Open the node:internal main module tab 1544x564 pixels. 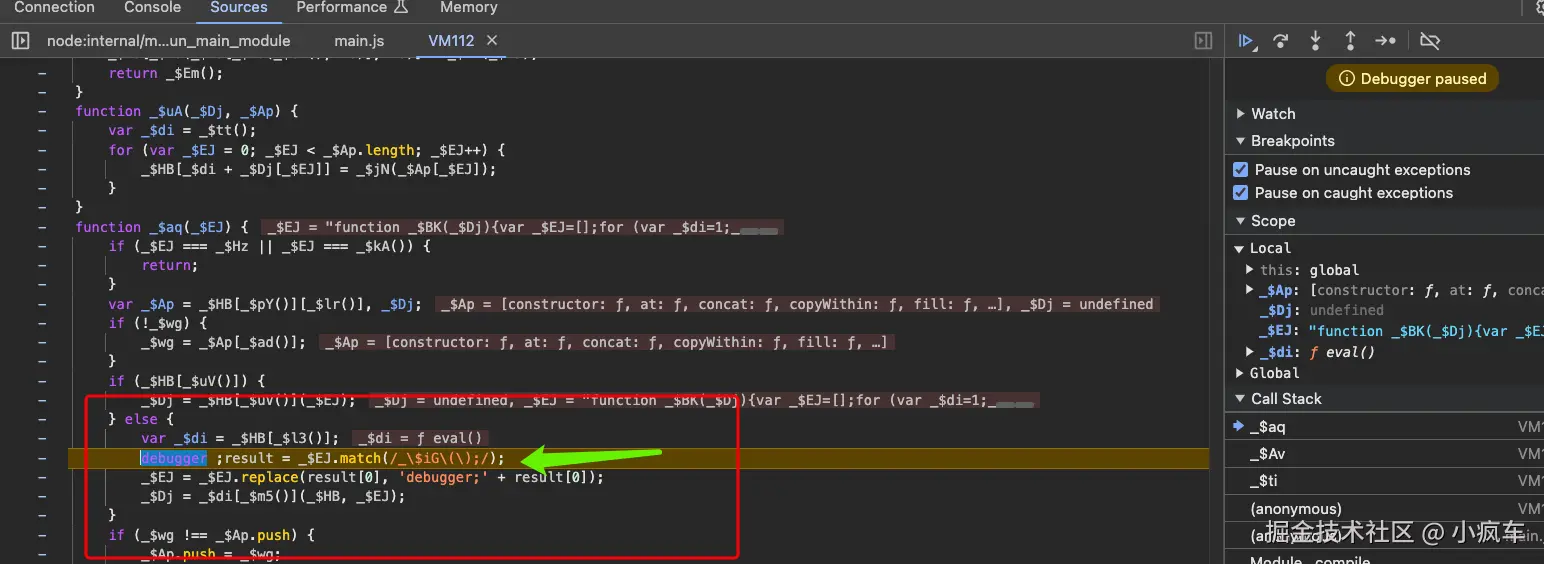pyautogui.click(x=169, y=41)
